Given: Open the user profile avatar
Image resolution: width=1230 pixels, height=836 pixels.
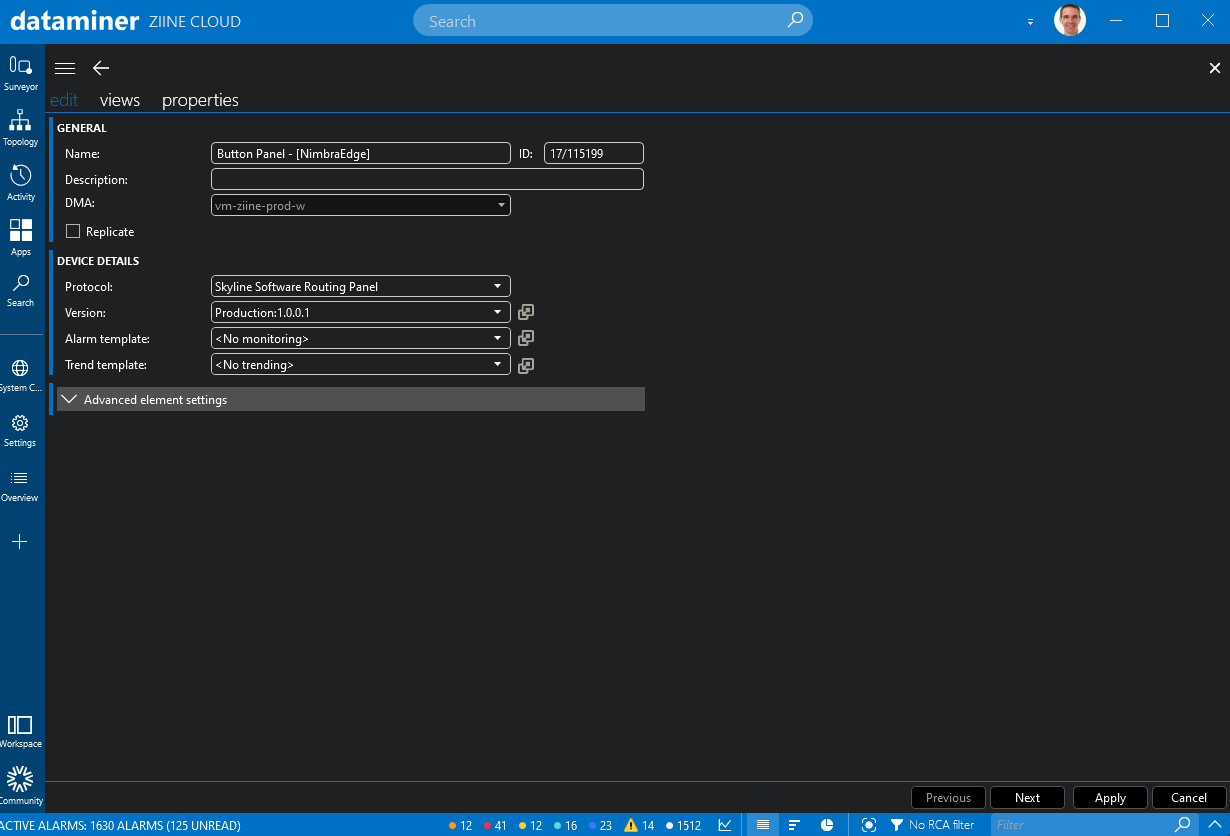Looking at the screenshot, I should tap(1070, 20).
